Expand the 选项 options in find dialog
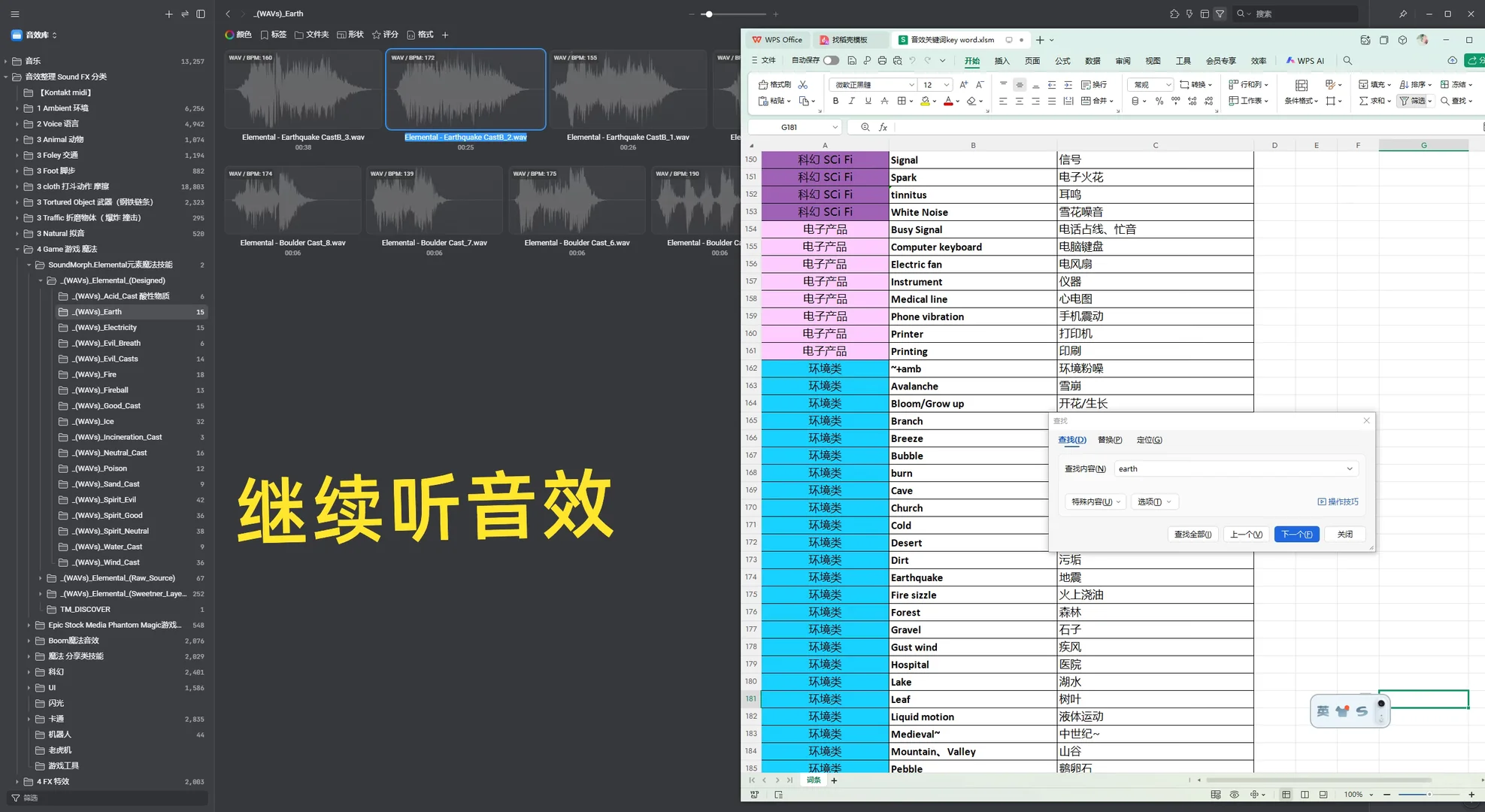This screenshot has width=1485, height=812. [x=1155, y=501]
